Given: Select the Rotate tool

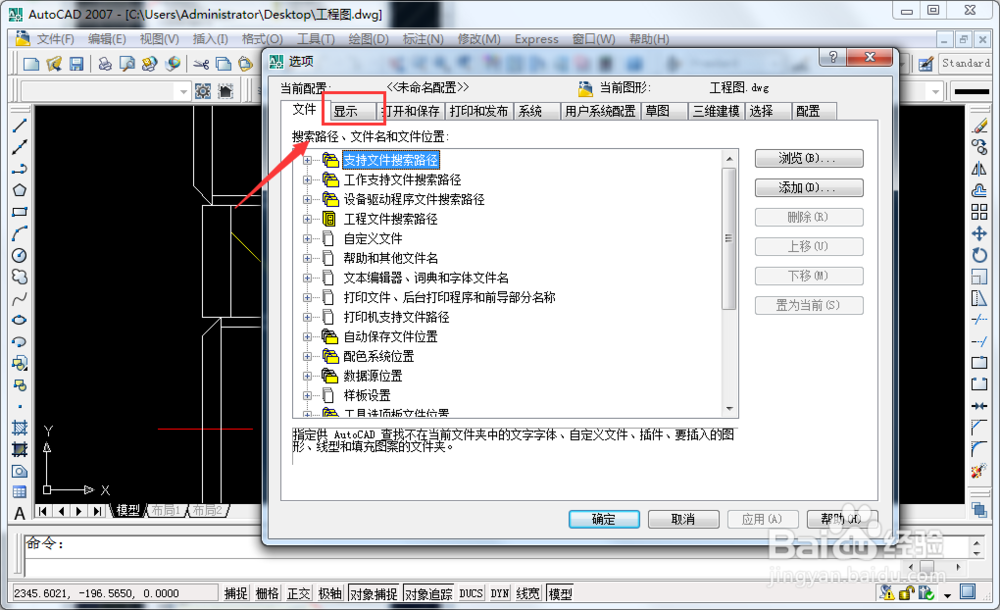Looking at the screenshot, I should tap(979, 255).
